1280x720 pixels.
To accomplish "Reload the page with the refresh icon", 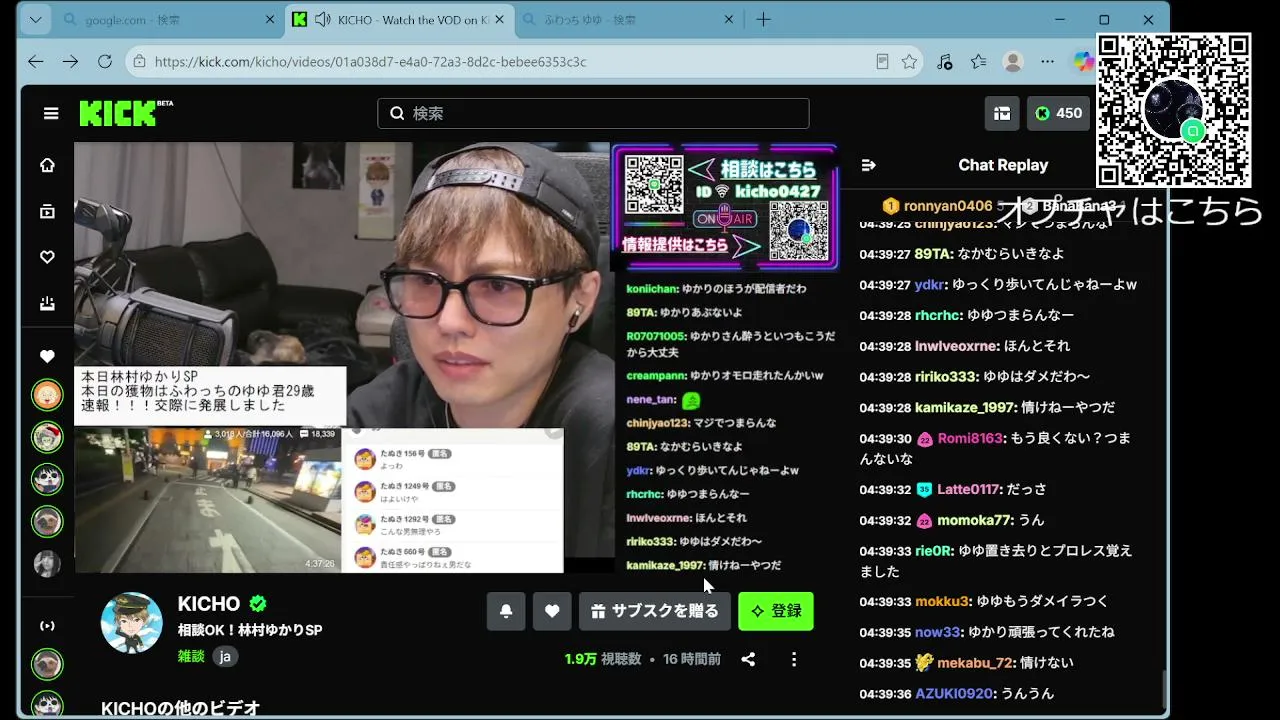I will point(105,62).
